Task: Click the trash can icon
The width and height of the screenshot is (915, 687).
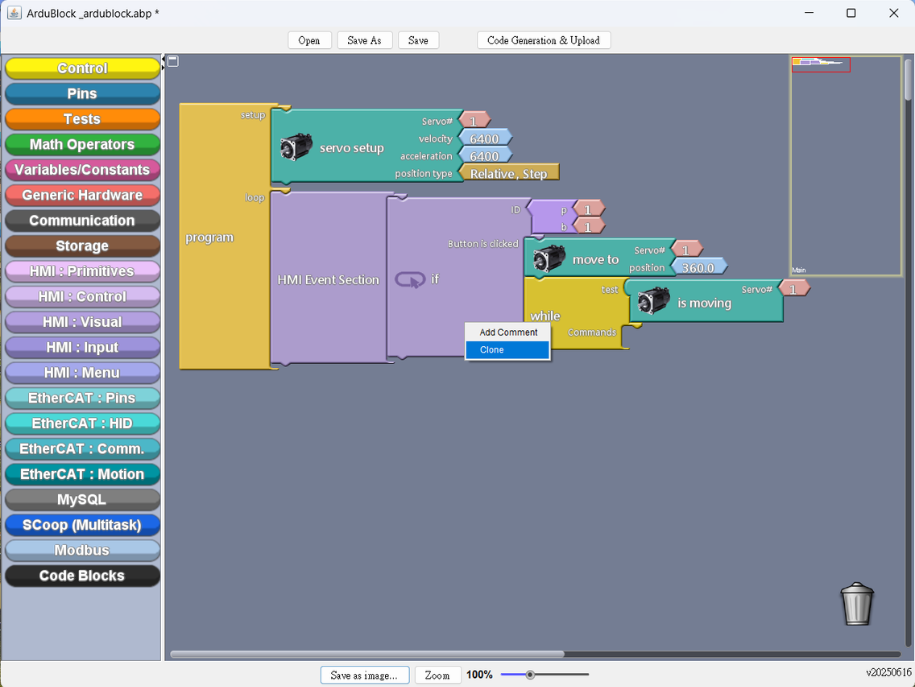Action: click(857, 604)
